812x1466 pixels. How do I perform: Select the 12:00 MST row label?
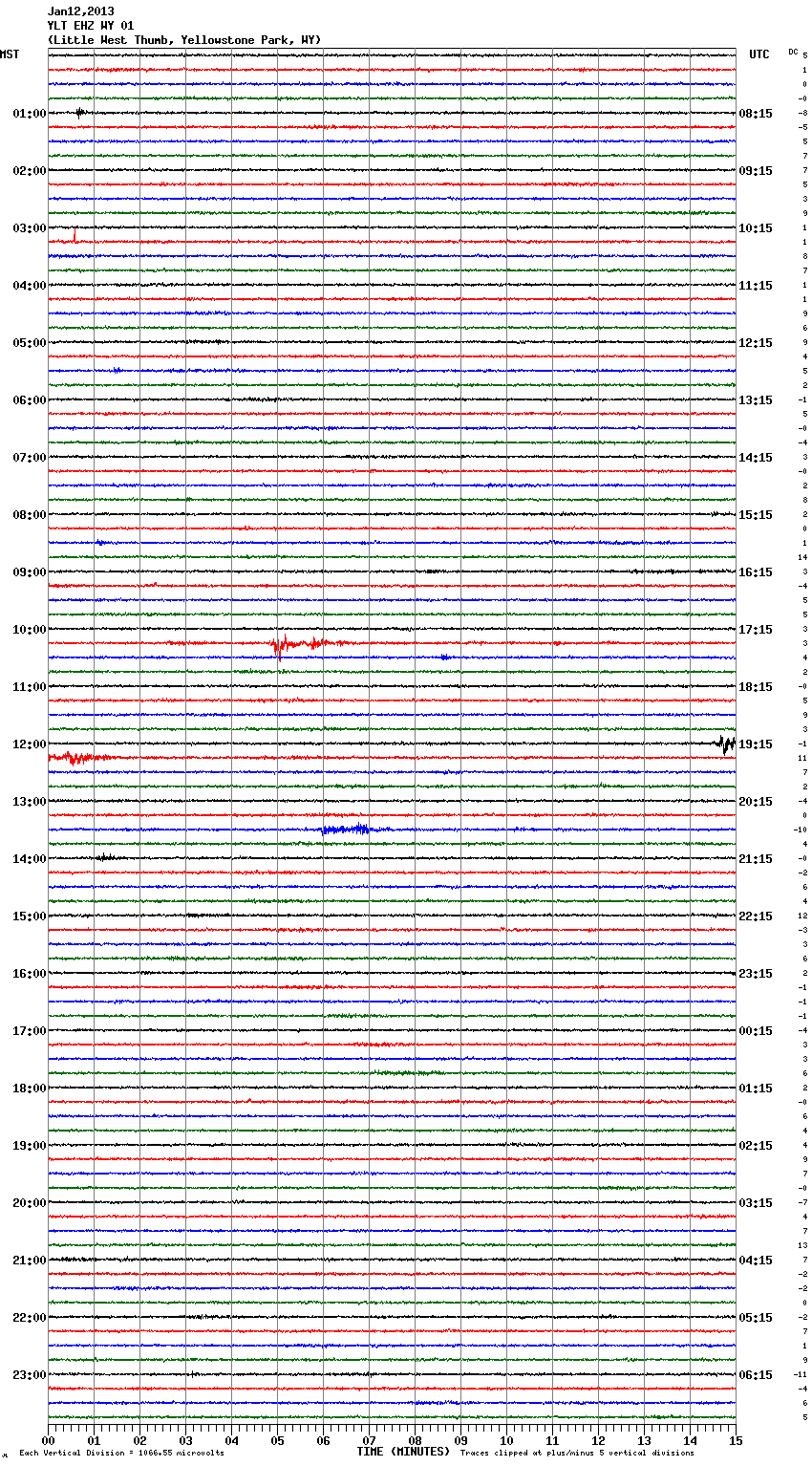pyautogui.click(x=30, y=744)
